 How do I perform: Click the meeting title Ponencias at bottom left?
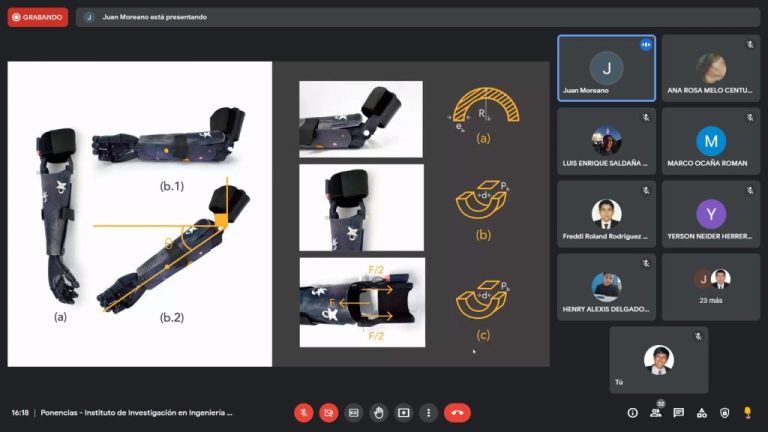coord(136,412)
